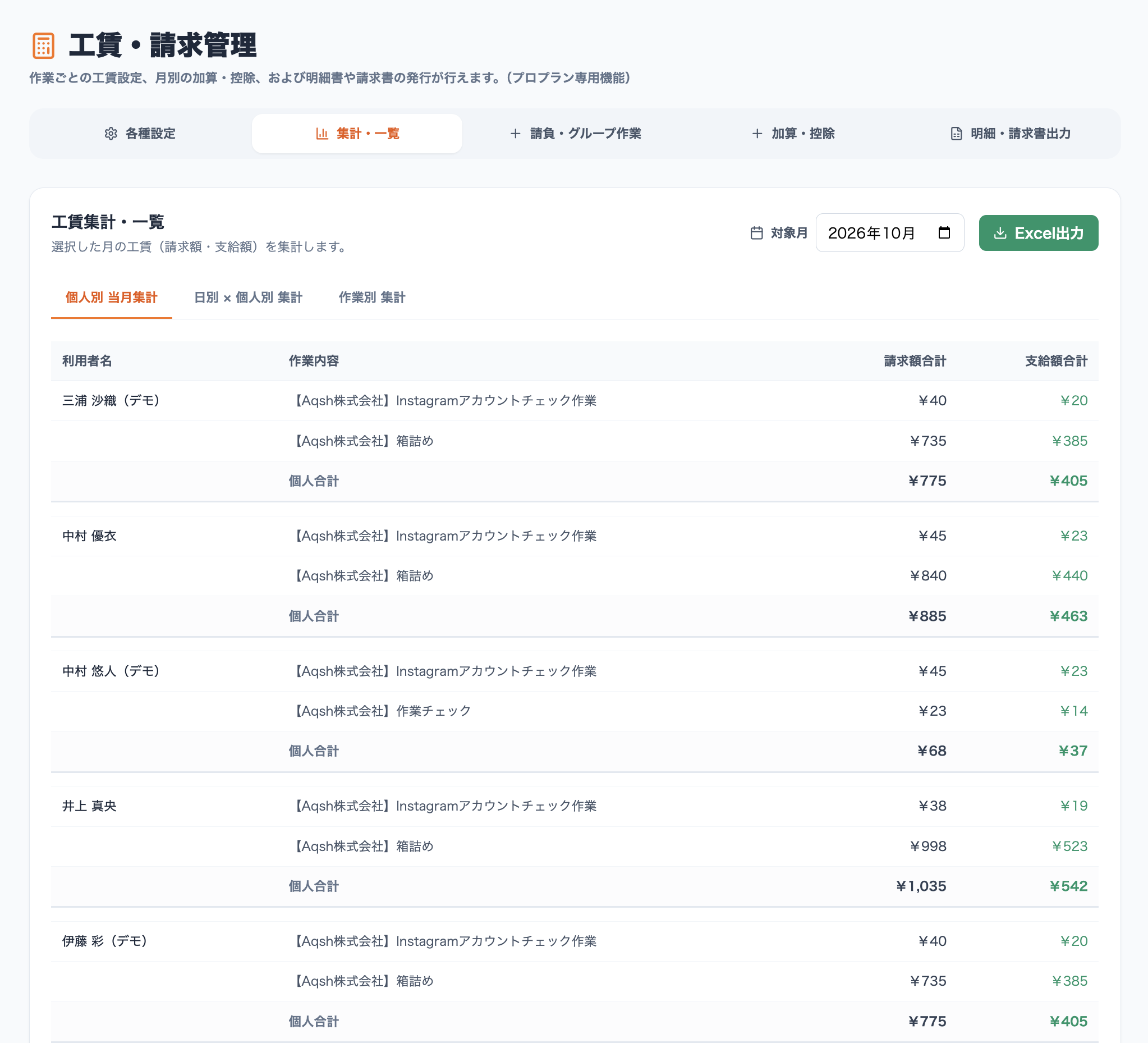1148x1043 pixels.
Task: Click the ¥440 payment amount
Action: point(1069,575)
